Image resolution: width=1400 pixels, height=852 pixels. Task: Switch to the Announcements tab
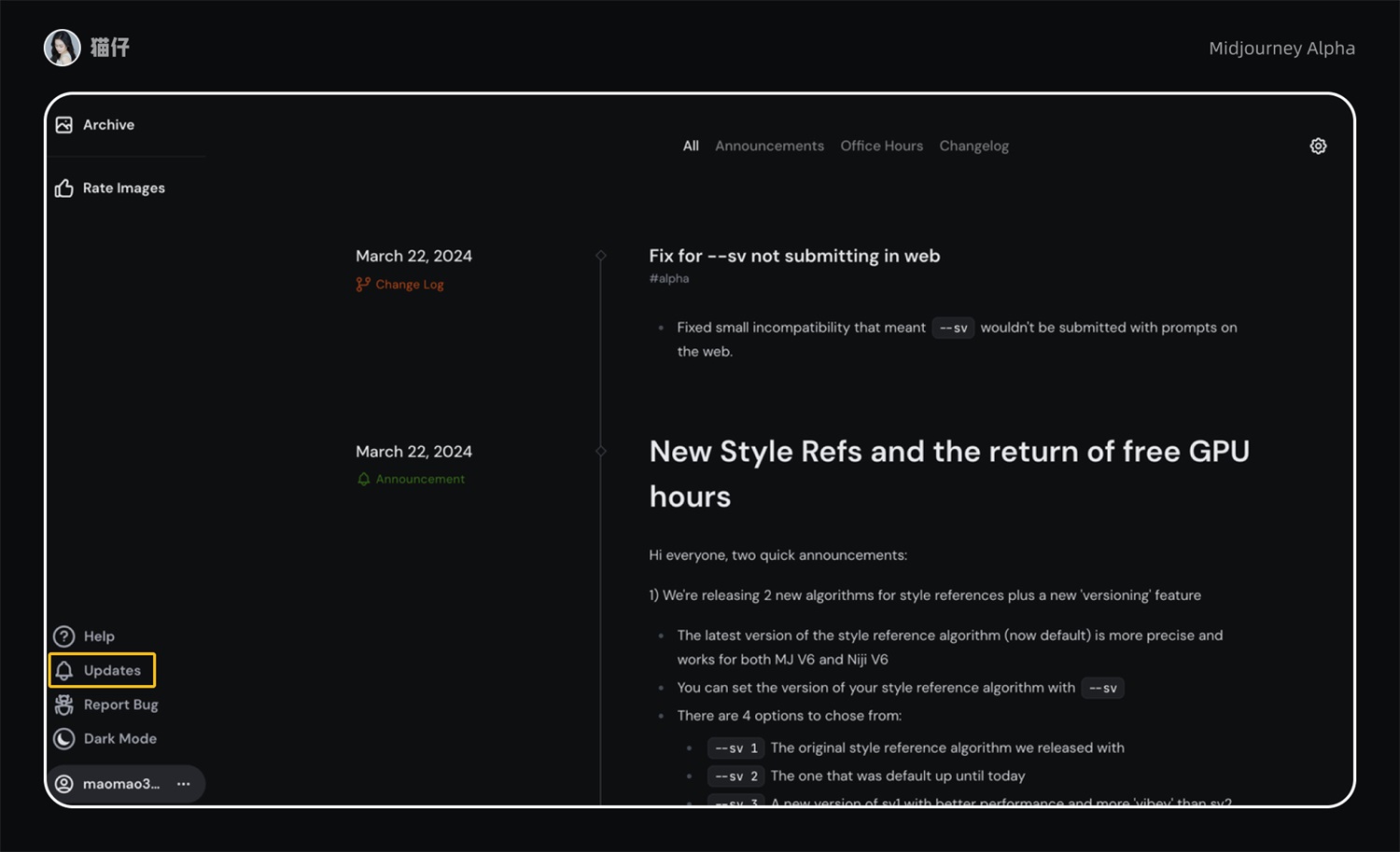coord(769,146)
